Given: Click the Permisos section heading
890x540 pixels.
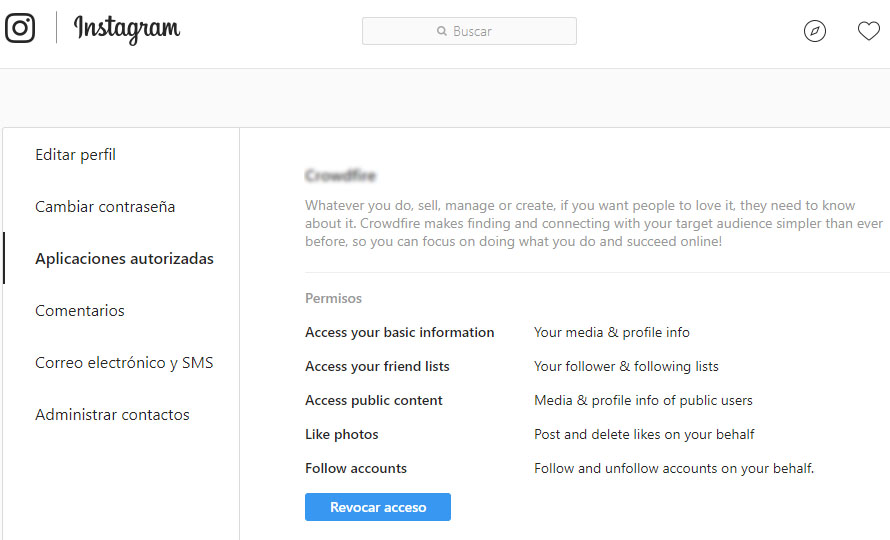Looking at the screenshot, I should click(333, 298).
